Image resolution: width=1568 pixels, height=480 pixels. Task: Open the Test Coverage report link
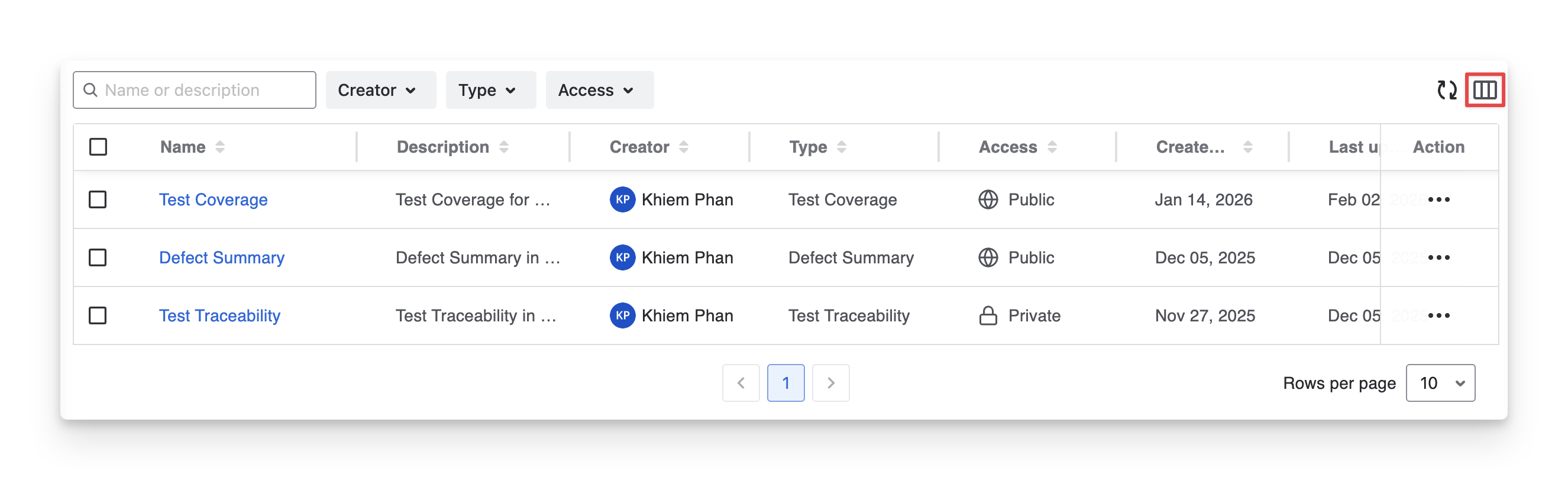pos(213,200)
